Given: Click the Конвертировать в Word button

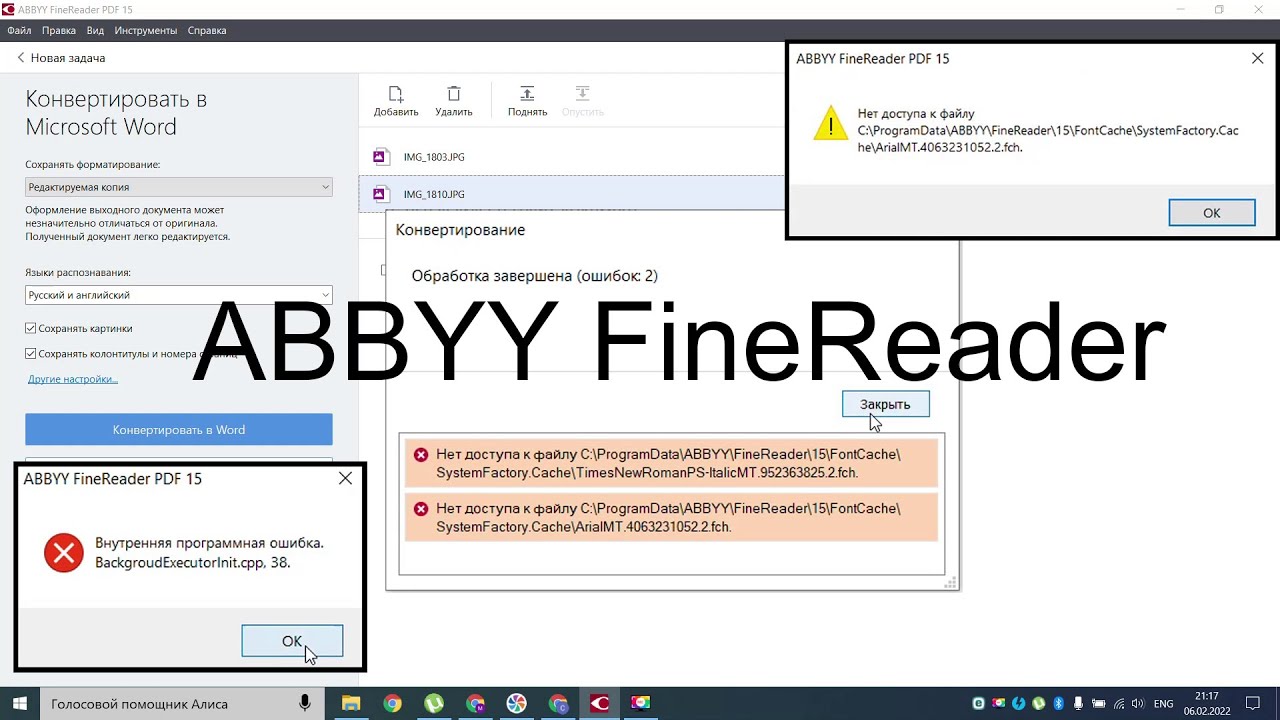Looking at the screenshot, I should (x=179, y=430).
